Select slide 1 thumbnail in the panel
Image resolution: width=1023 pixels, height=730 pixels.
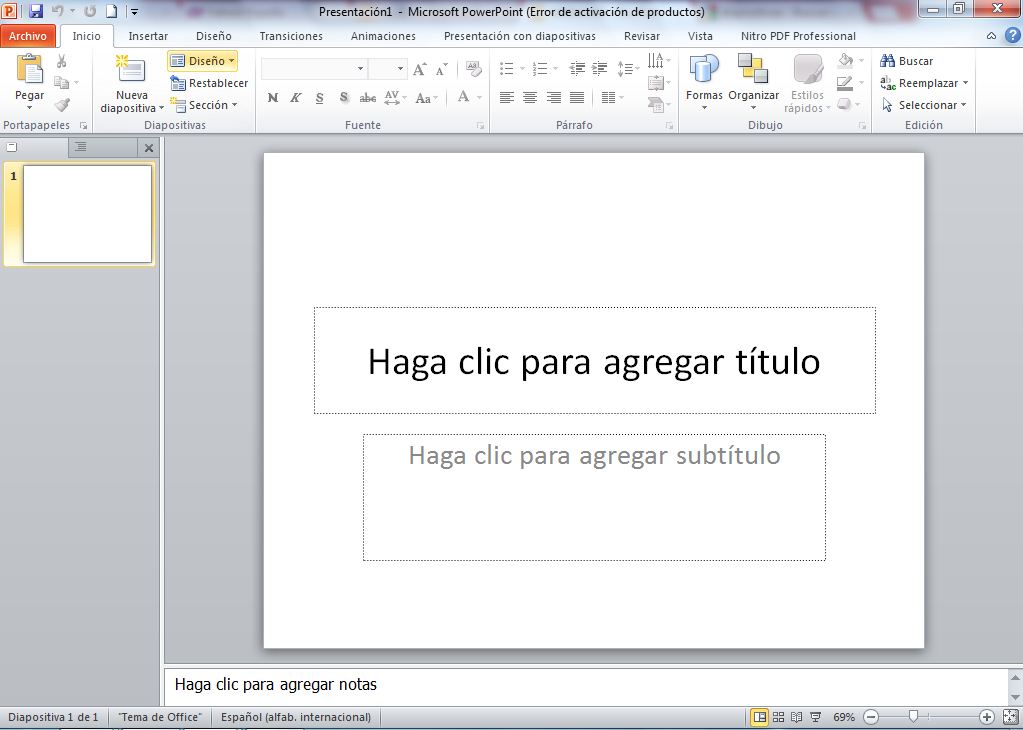[x=87, y=214]
